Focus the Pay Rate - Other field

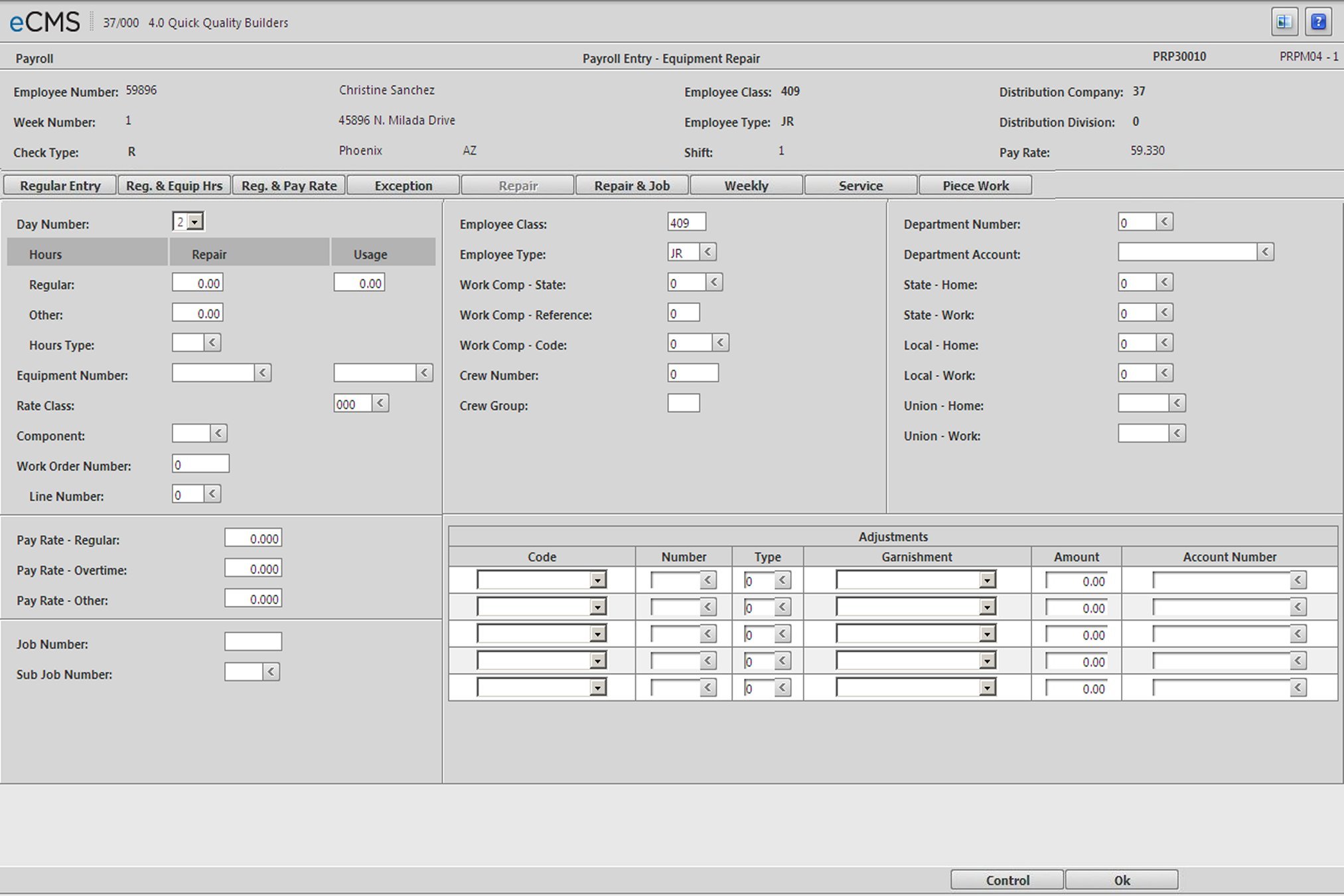(254, 599)
